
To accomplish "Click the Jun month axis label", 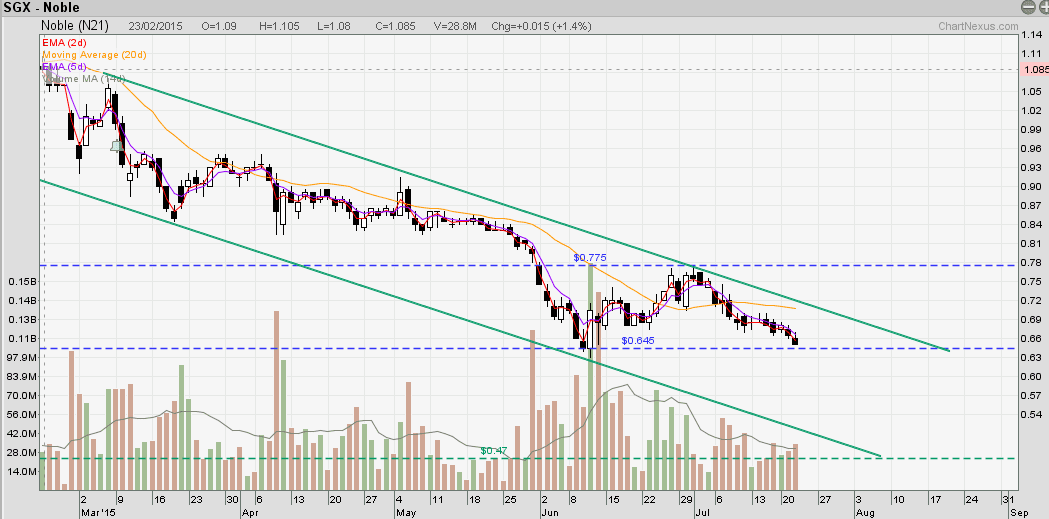I will point(550,513).
